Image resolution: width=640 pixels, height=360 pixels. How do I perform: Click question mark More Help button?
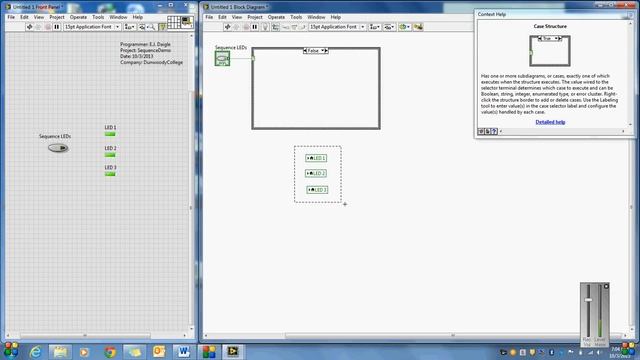(x=494, y=131)
